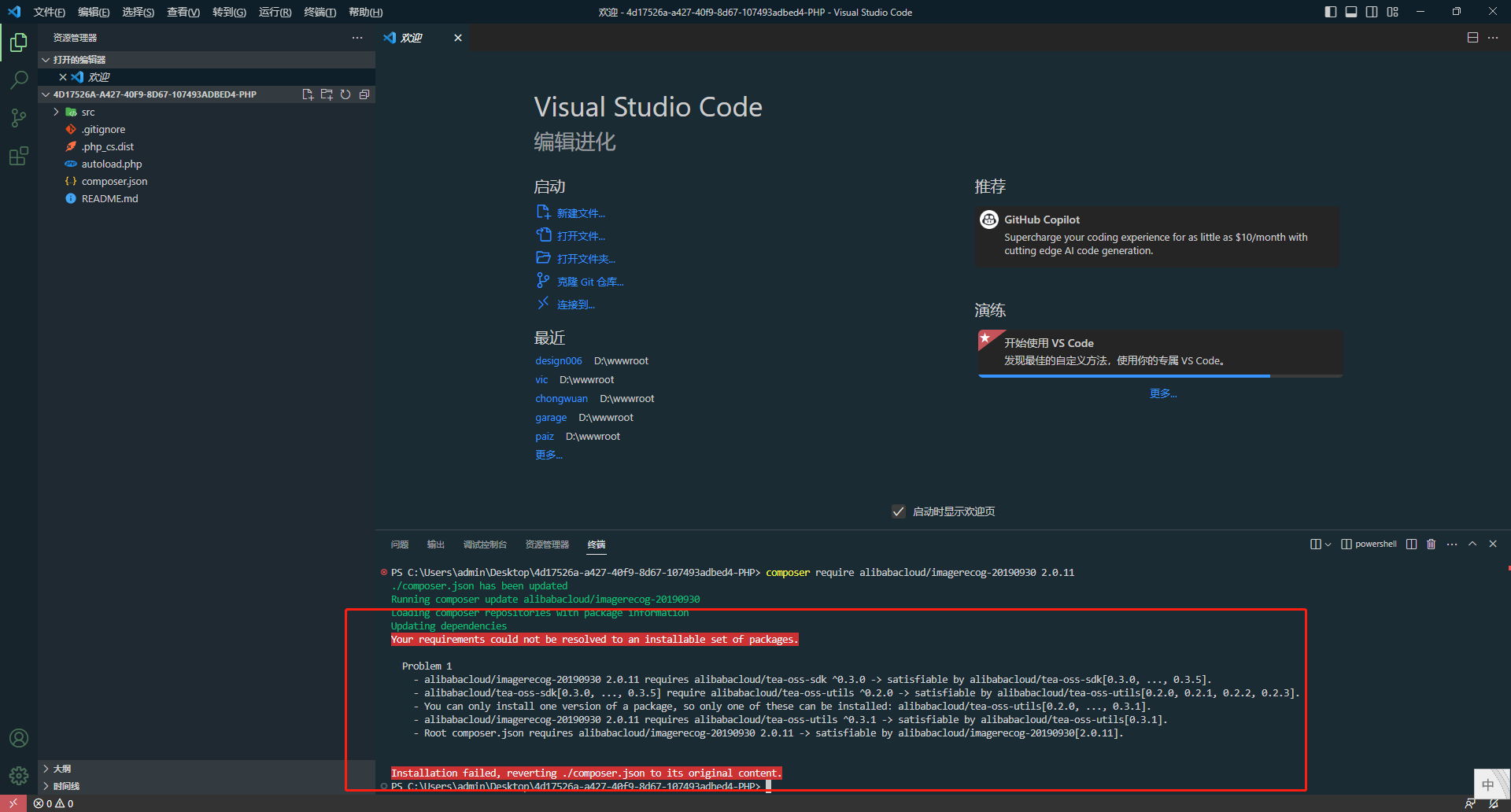Close the 欢迎 editor tab
The height and width of the screenshot is (812, 1511).
click(458, 38)
